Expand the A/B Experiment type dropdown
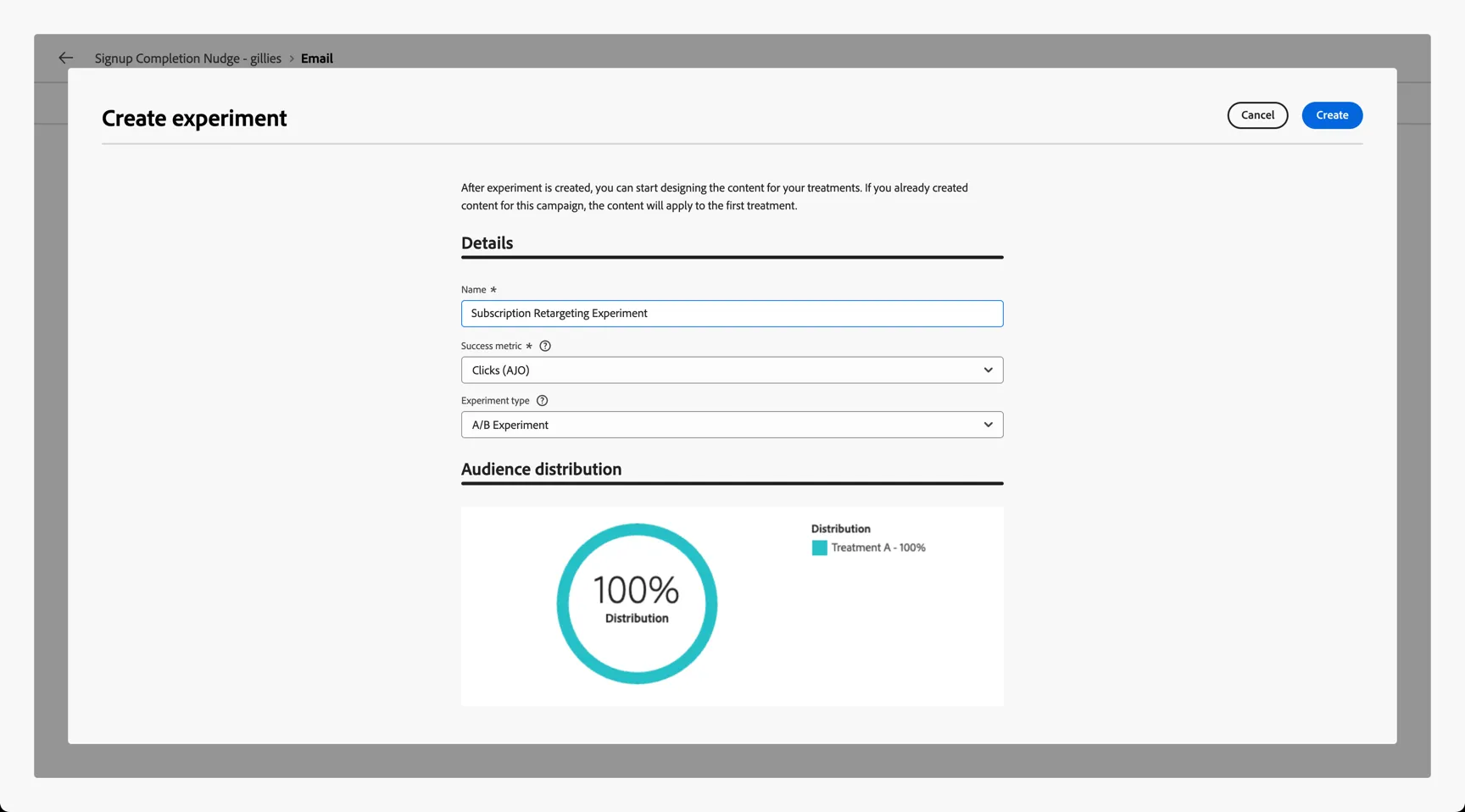This screenshot has height=812, width=1465. [x=732, y=425]
